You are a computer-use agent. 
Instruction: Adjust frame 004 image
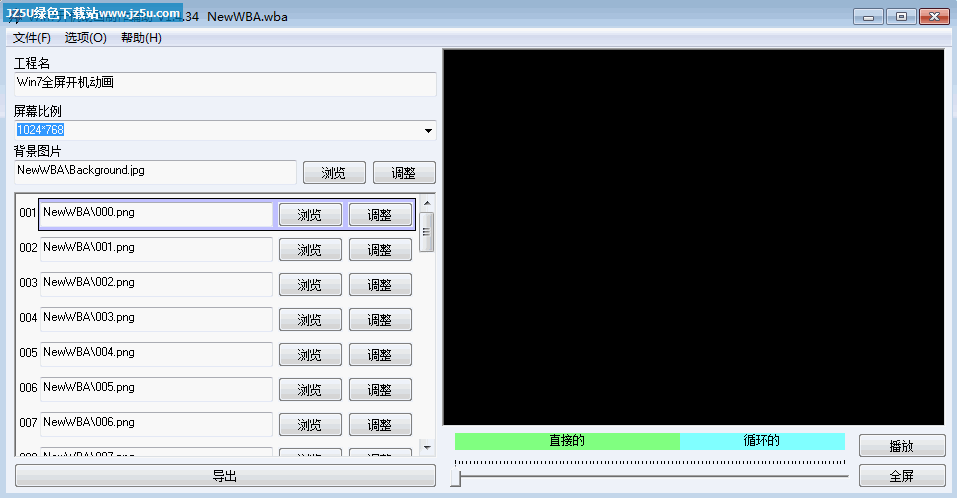(380, 320)
